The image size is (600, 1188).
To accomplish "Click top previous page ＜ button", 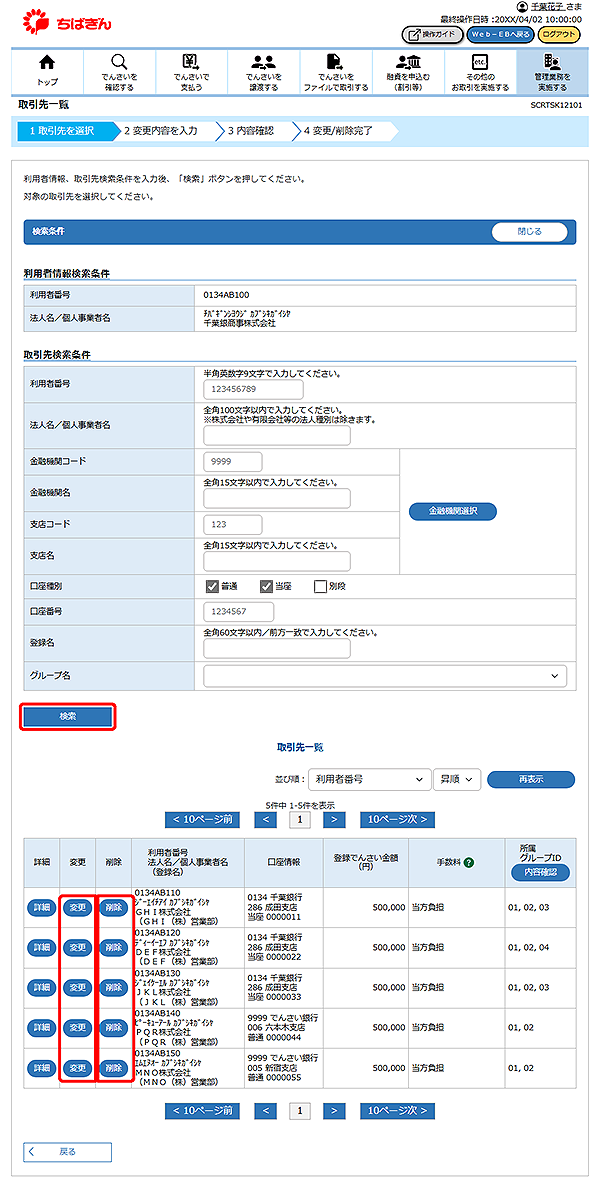I will 265,819.
